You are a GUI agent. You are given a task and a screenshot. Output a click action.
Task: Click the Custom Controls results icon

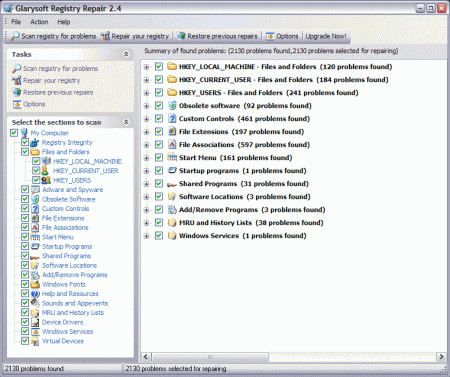coord(172,118)
